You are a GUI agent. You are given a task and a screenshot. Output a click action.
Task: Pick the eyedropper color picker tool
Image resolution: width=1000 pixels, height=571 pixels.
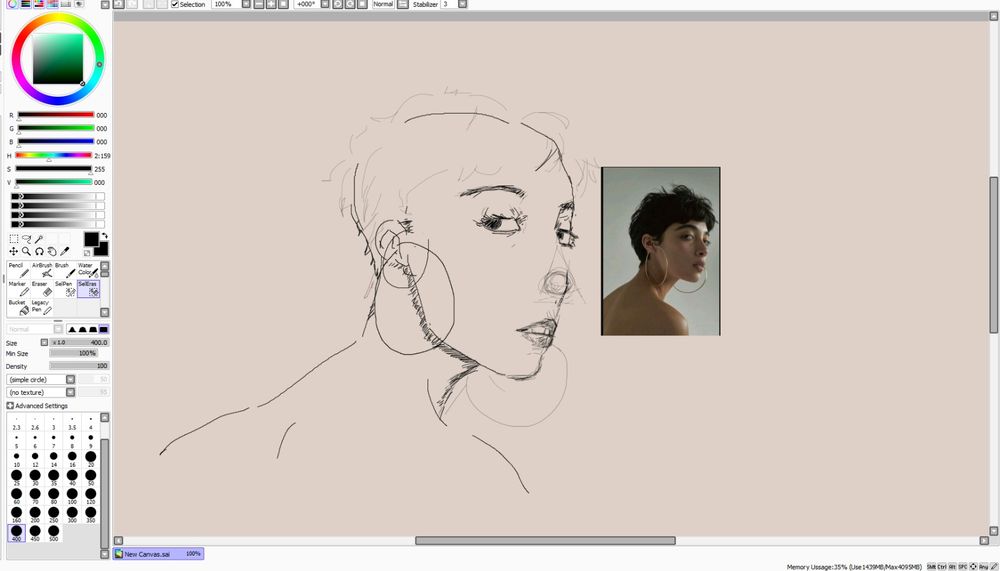(65, 251)
